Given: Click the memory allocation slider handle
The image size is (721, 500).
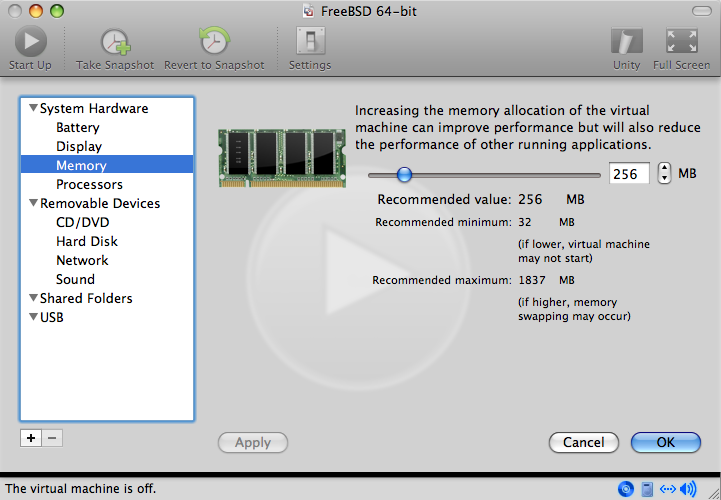Looking at the screenshot, I should pos(404,174).
